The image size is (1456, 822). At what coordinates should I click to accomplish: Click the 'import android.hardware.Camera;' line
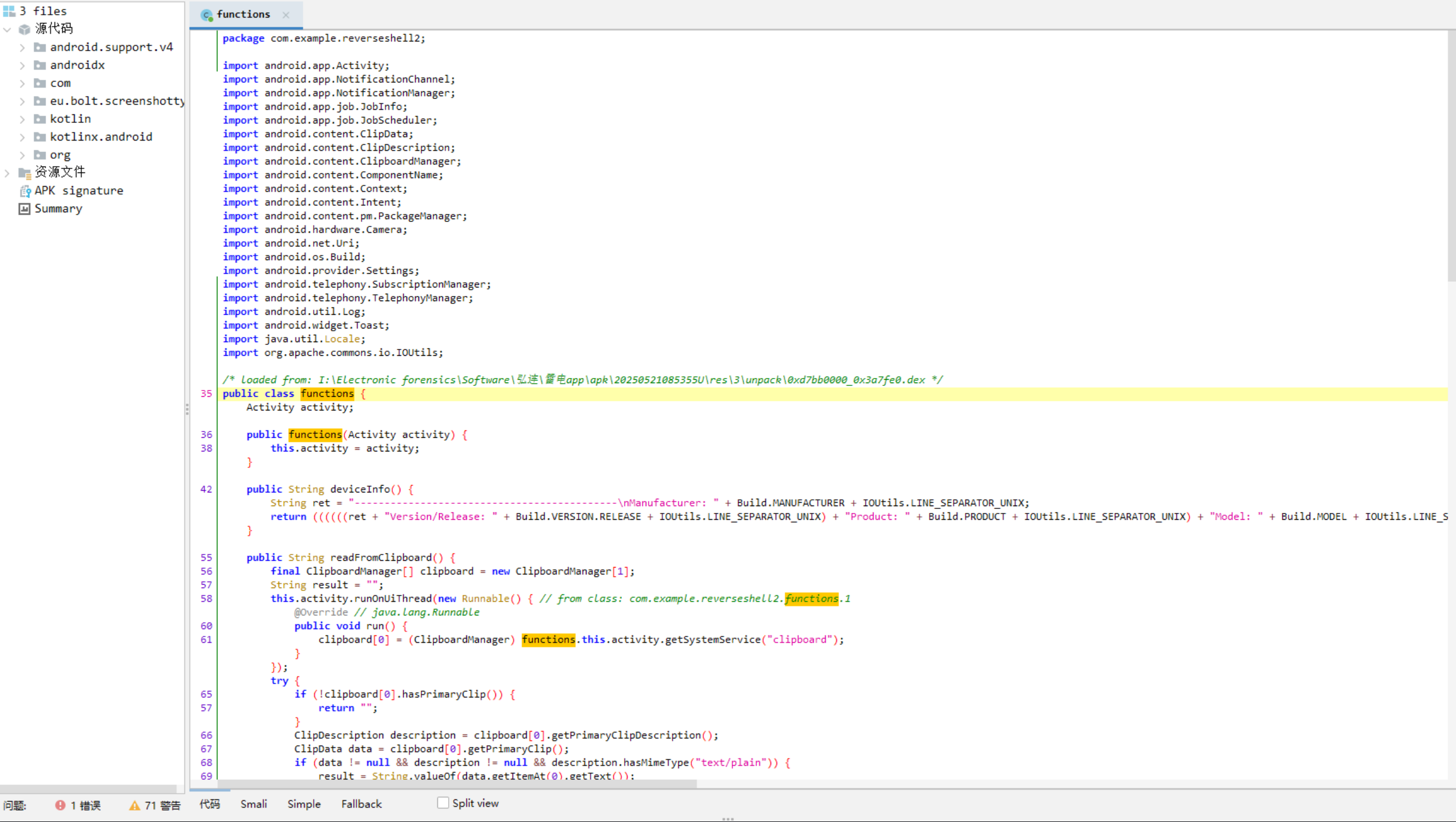point(315,229)
